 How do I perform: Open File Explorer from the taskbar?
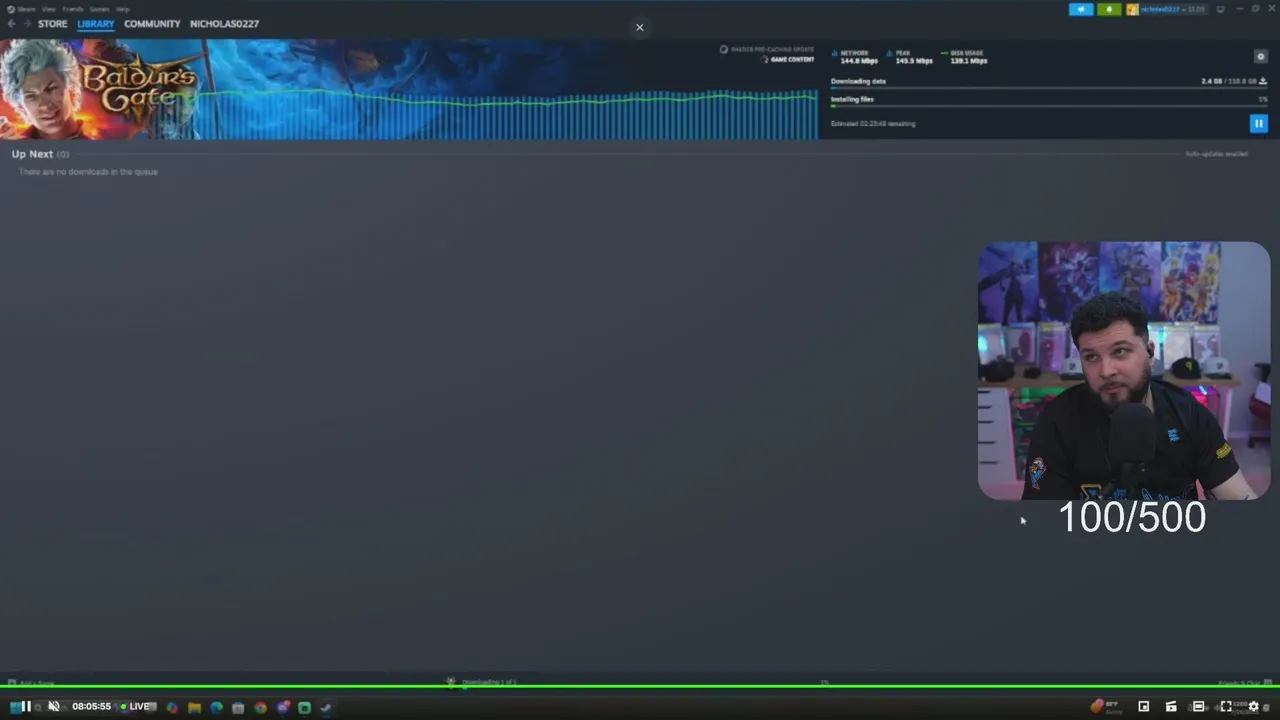[194, 708]
